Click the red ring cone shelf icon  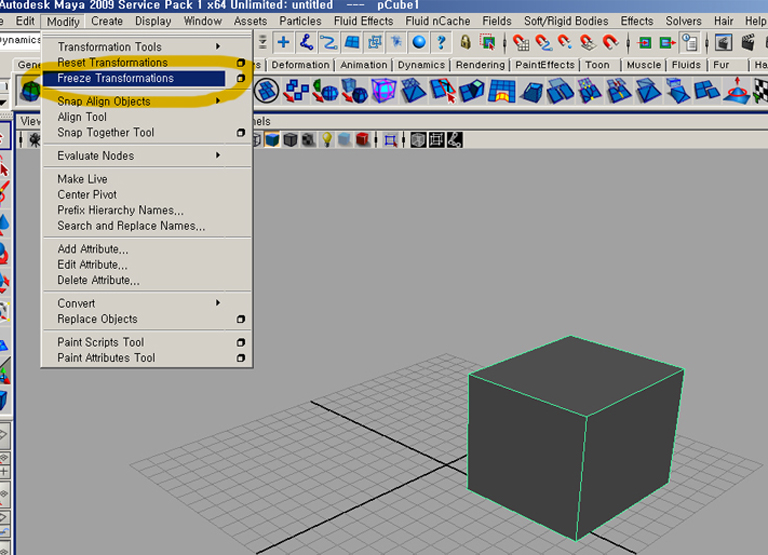click(x=737, y=91)
